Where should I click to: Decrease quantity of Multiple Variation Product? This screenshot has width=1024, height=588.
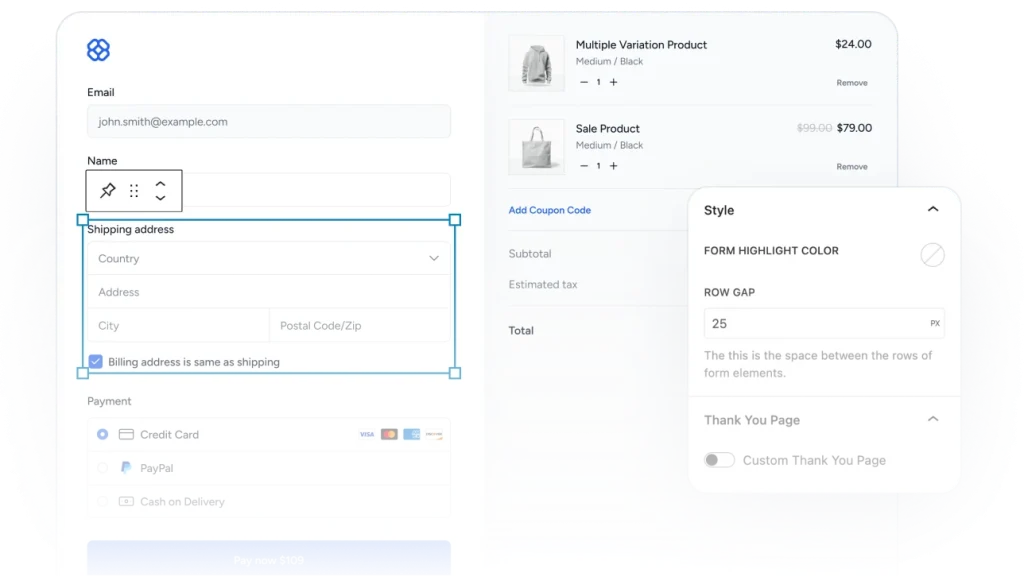click(584, 82)
